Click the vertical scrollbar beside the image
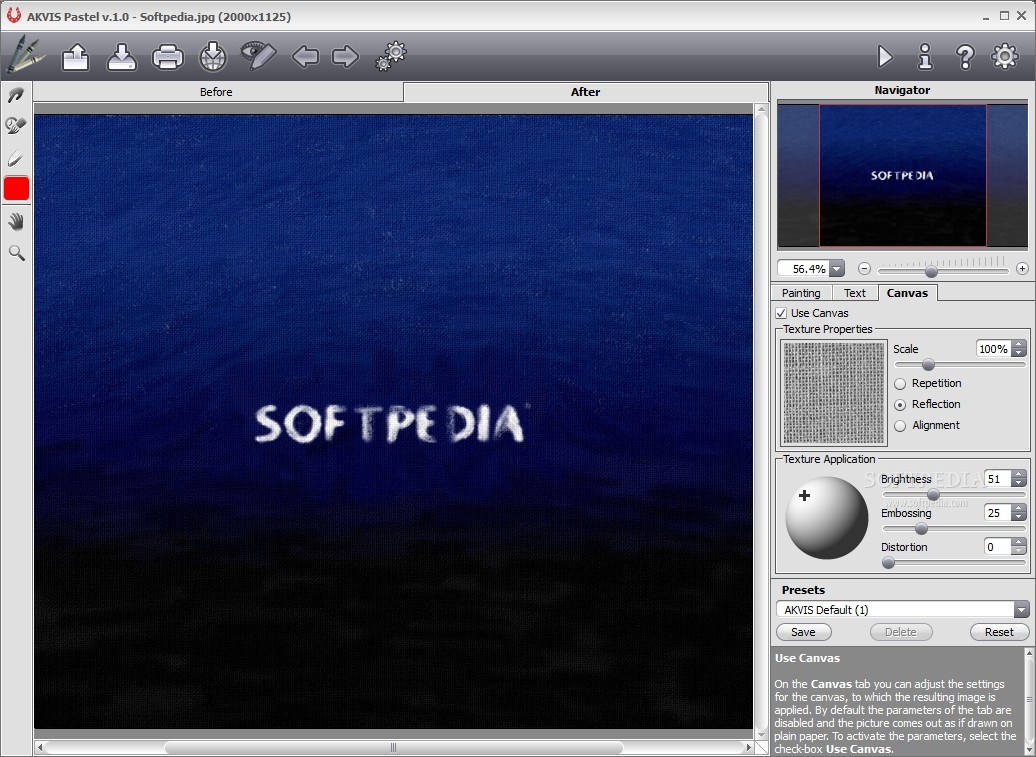Screen dimensions: 1036x757 [x=760, y=422]
